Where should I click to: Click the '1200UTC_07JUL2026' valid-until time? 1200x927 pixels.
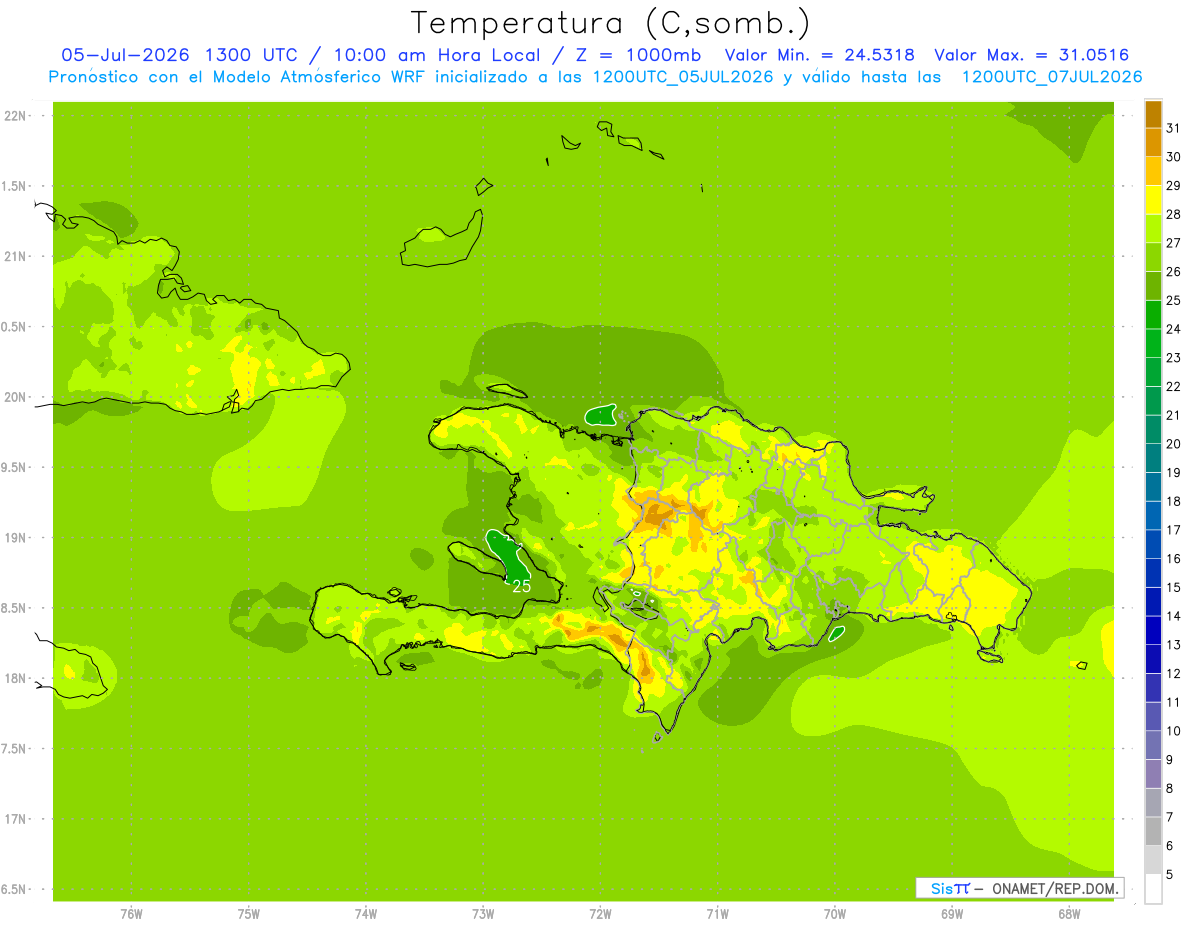tap(1051, 77)
